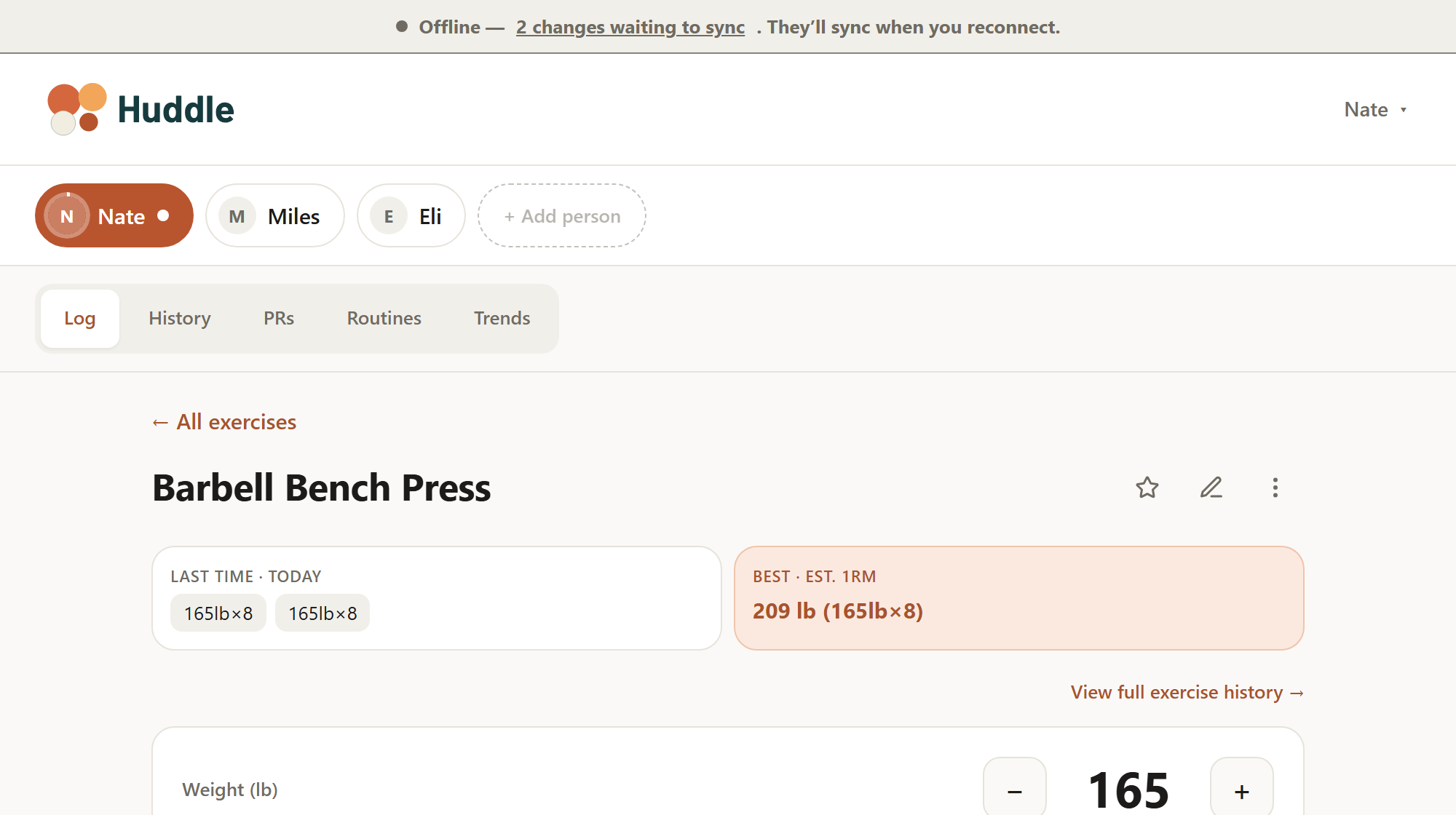This screenshot has width=1456, height=815.
Task: Go back to All exercises
Action: (224, 422)
